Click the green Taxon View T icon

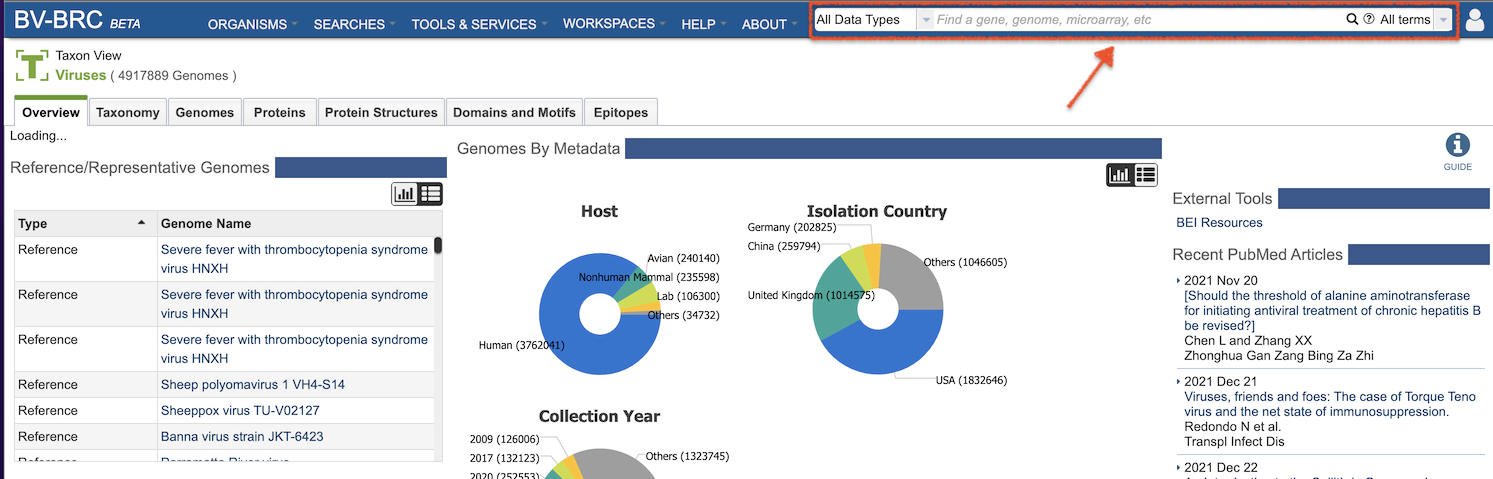32,66
